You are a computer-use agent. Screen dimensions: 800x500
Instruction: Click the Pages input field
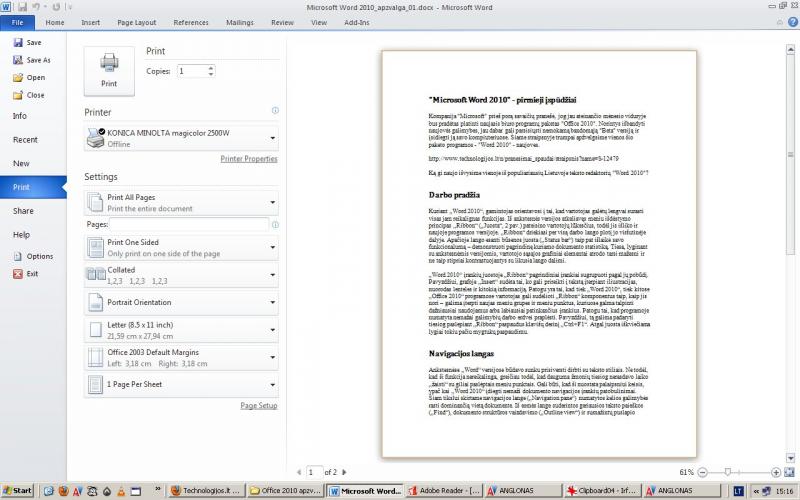189,224
